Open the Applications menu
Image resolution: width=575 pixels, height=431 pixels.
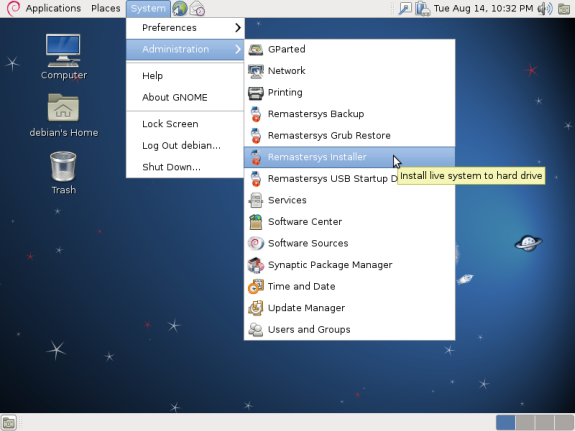(53, 8)
